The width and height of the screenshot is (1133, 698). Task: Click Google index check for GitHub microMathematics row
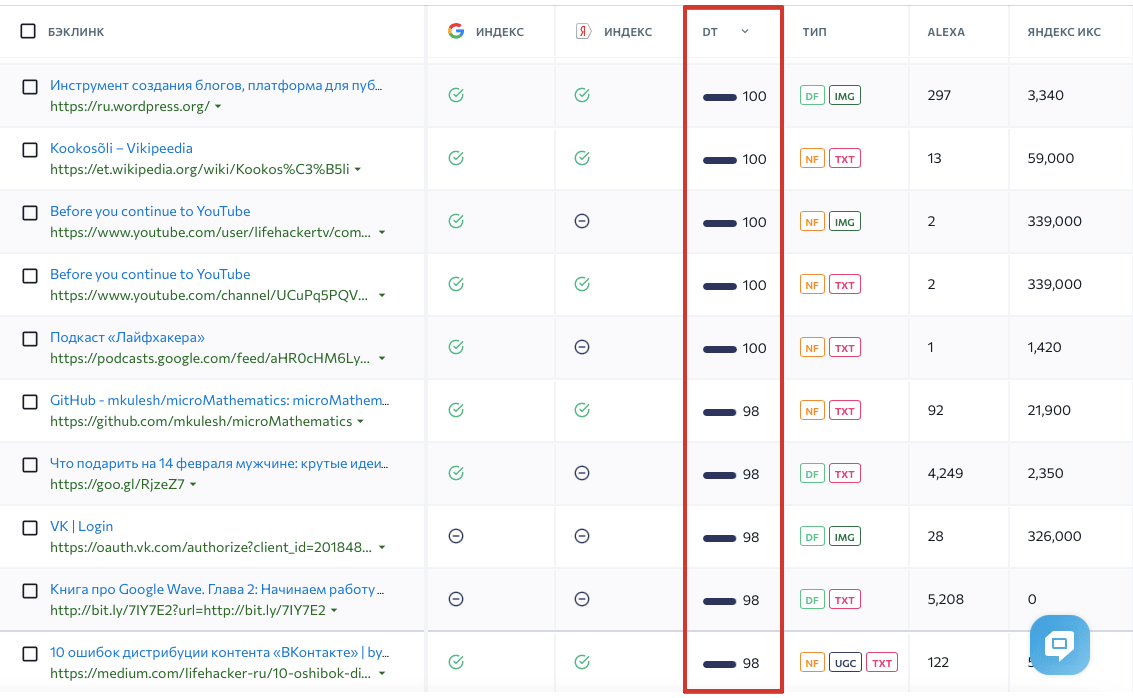click(456, 410)
